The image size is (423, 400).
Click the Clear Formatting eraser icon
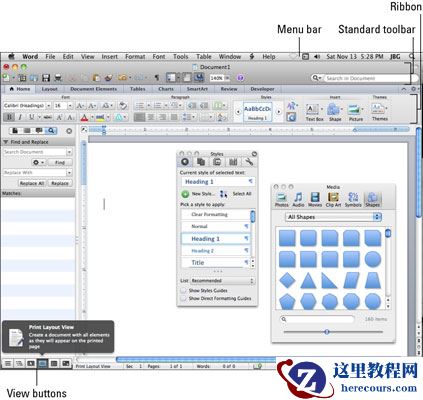click(x=123, y=106)
